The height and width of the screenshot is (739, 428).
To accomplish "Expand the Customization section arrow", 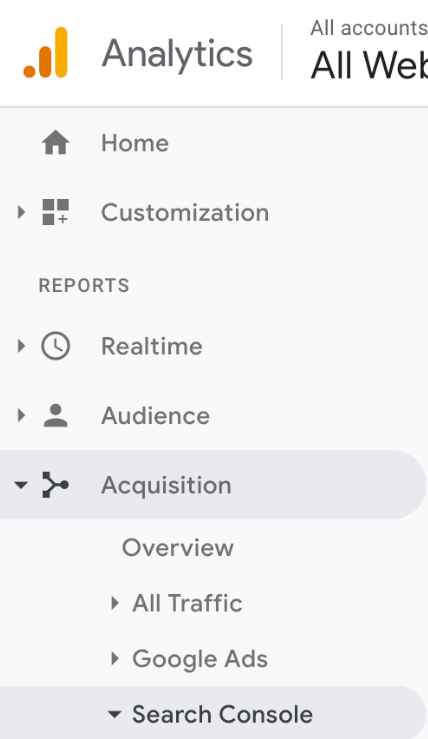I will coord(21,212).
